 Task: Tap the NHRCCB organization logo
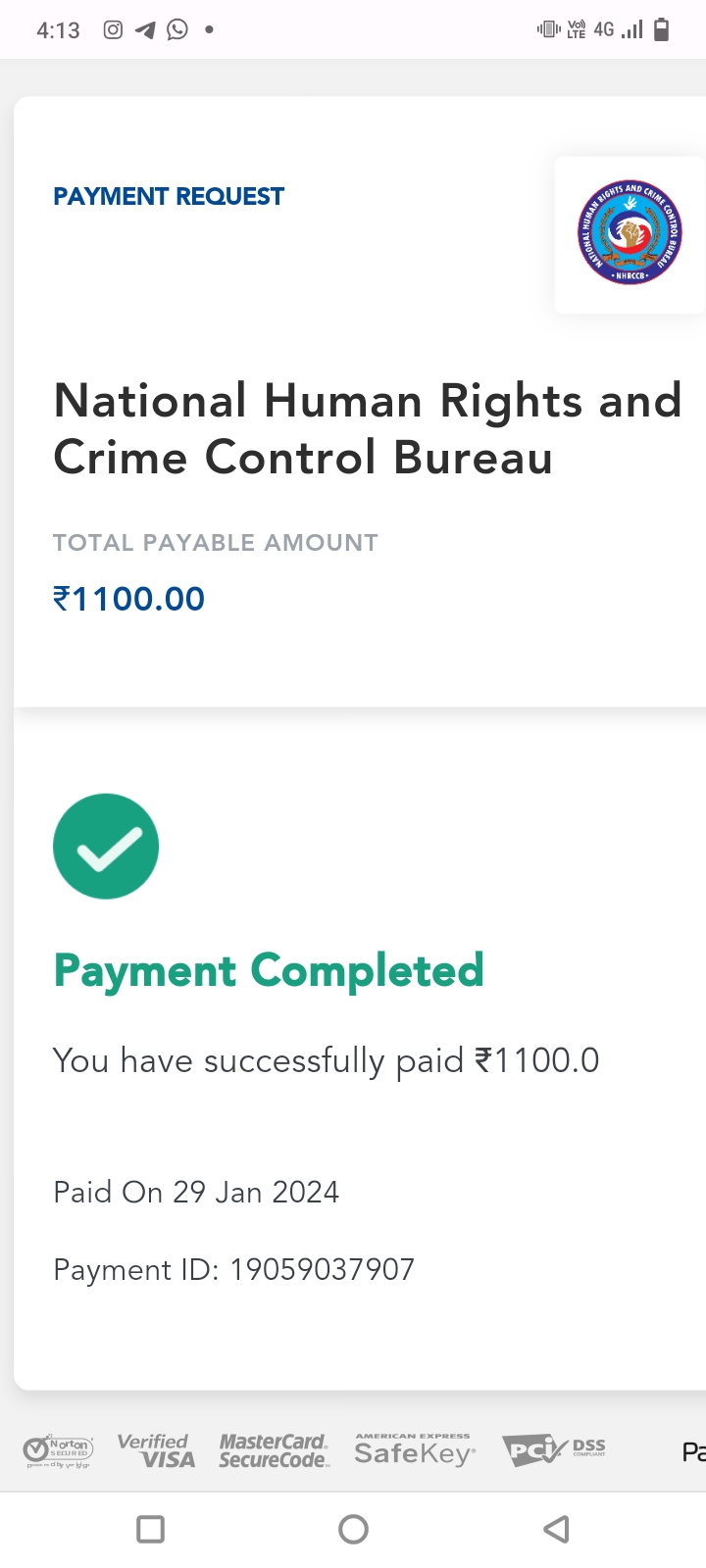tap(629, 234)
